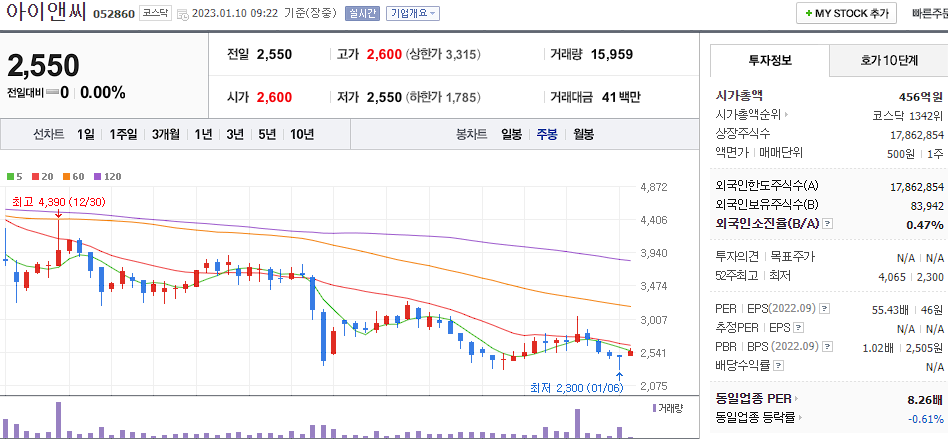The width and height of the screenshot is (948, 439).
Task: Click the 거래량 value 15,959
Action: pos(612,54)
